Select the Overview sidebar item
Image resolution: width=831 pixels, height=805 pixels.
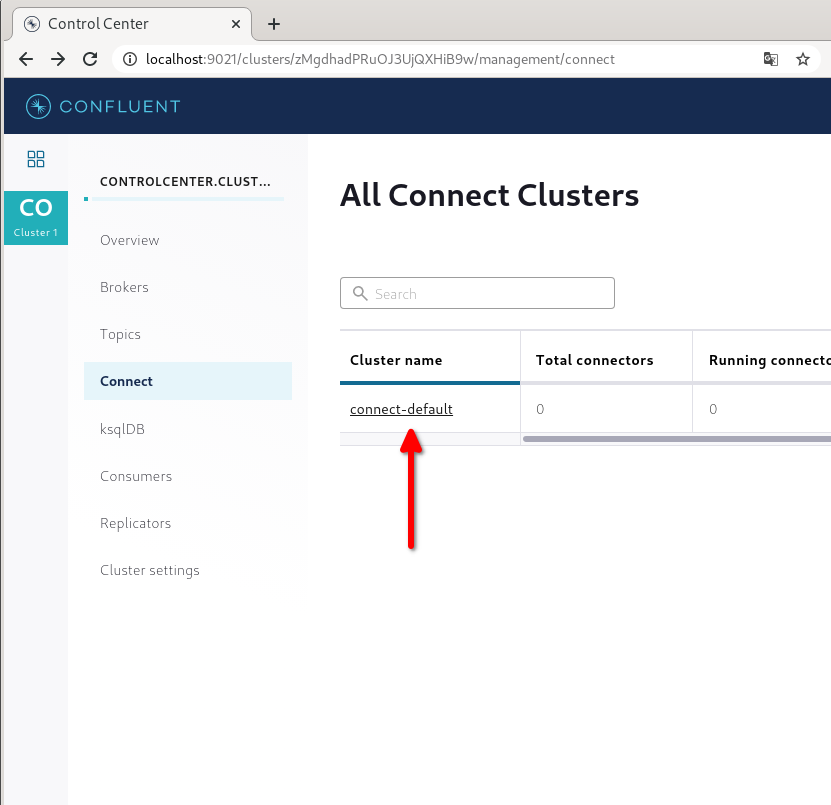coord(129,240)
